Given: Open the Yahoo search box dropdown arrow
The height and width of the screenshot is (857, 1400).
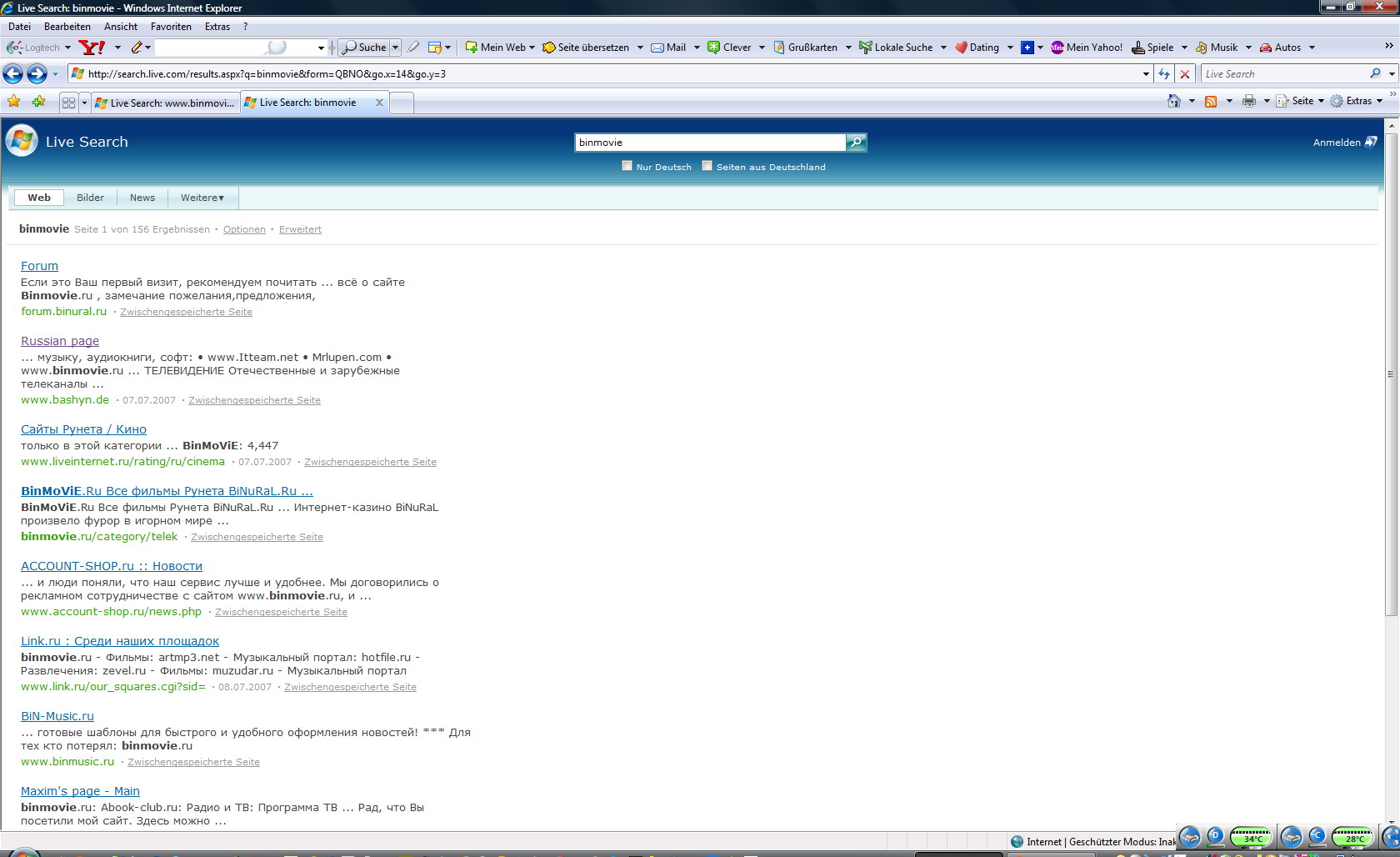Looking at the screenshot, I should 321,48.
